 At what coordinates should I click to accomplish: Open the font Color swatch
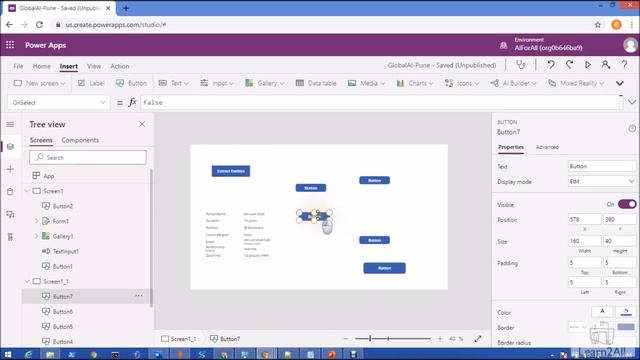602,312
